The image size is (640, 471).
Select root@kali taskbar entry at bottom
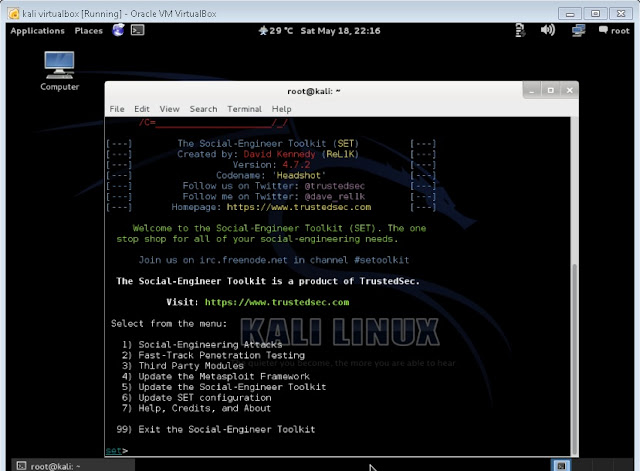73,466
